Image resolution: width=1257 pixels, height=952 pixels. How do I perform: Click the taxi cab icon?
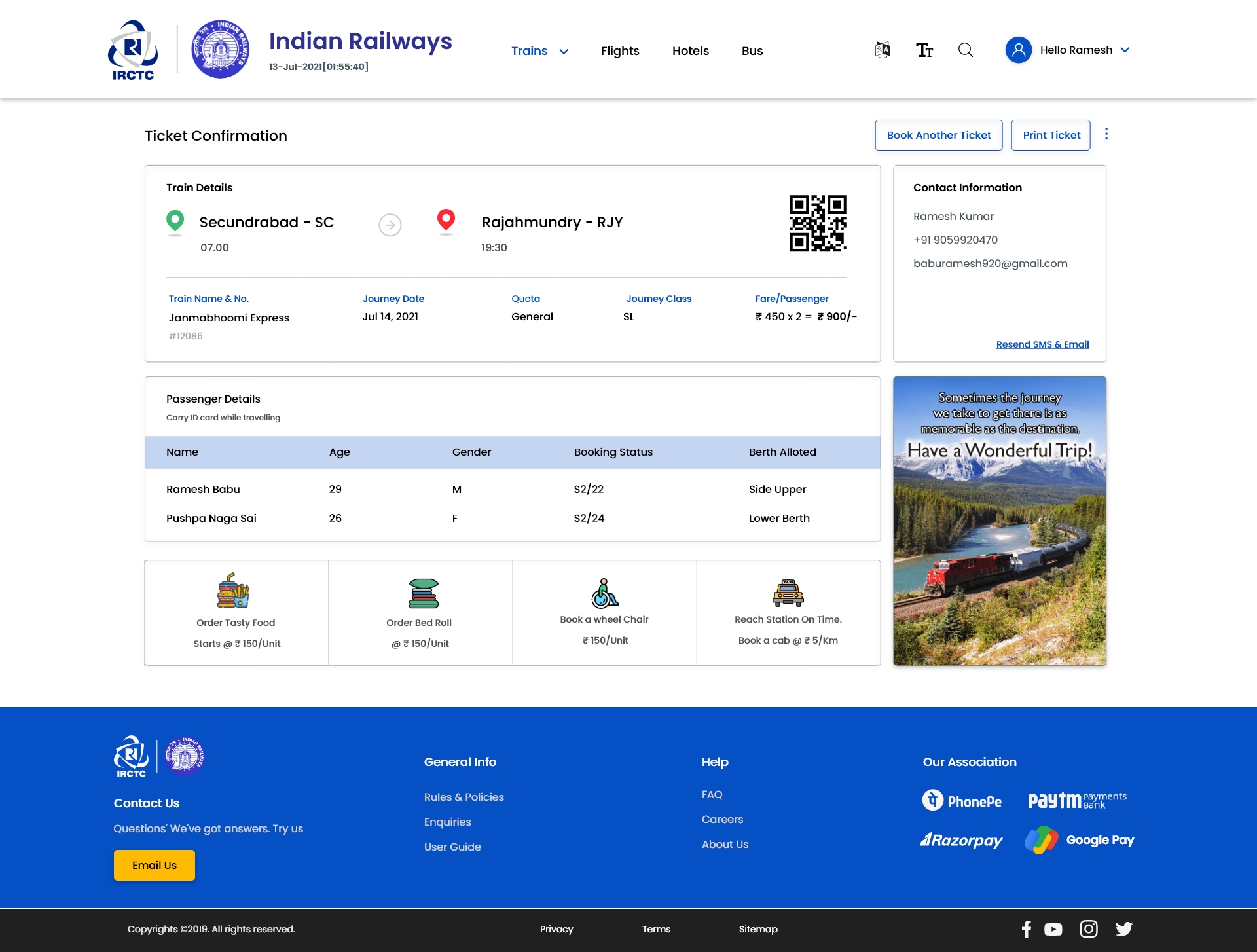[788, 593]
